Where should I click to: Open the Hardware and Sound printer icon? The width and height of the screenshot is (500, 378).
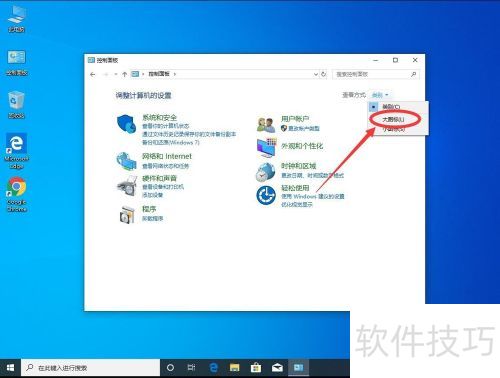pyautogui.click(x=127, y=186)
